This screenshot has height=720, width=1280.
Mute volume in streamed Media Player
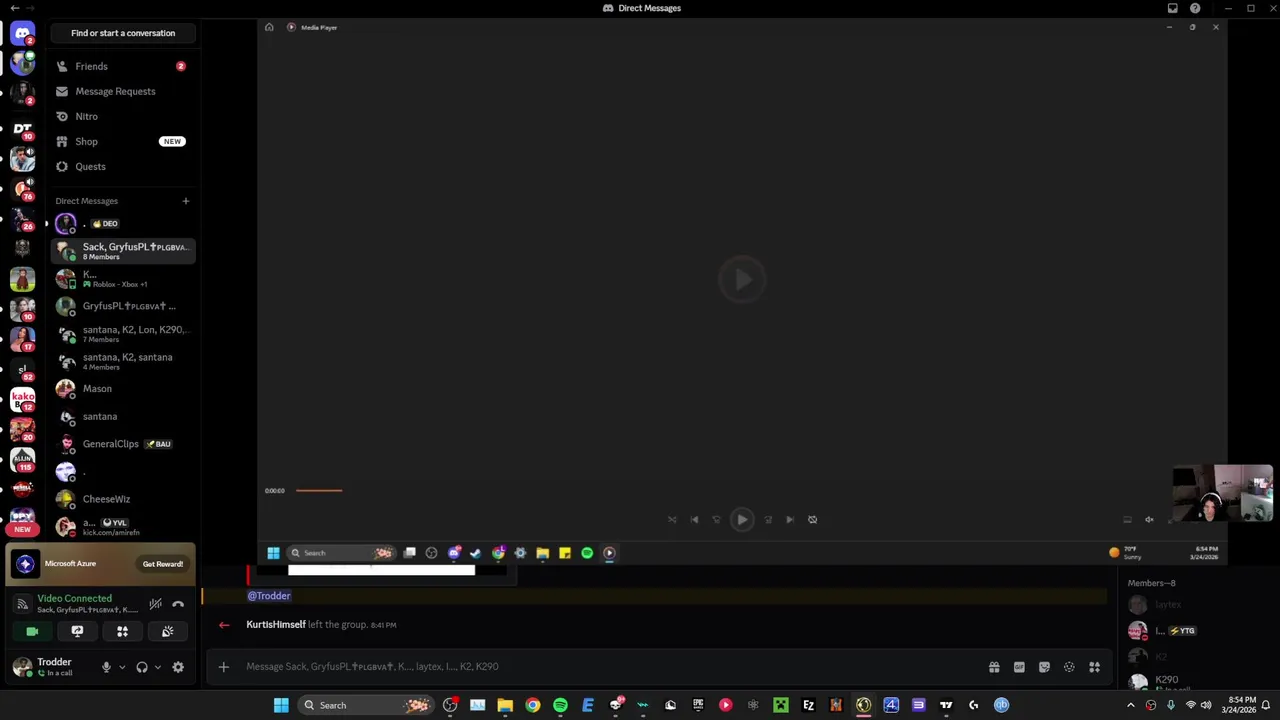pos(1149,519)
